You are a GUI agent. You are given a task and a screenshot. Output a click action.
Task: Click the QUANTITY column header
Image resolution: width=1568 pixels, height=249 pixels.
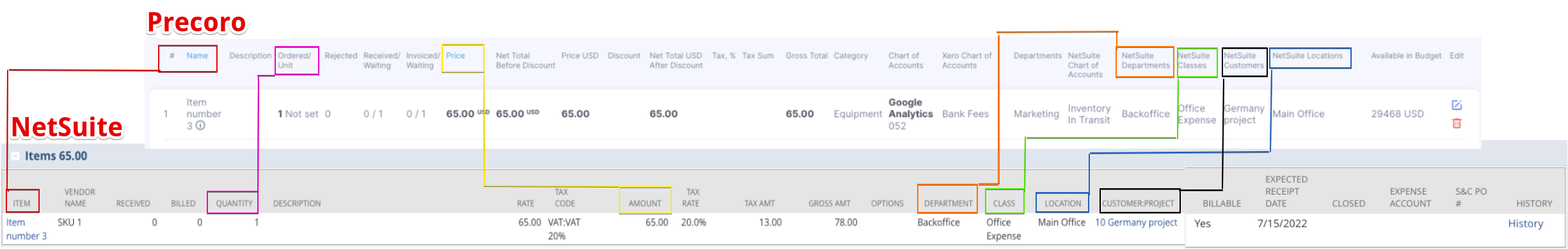pyautogui.click(x=234, y=204)
